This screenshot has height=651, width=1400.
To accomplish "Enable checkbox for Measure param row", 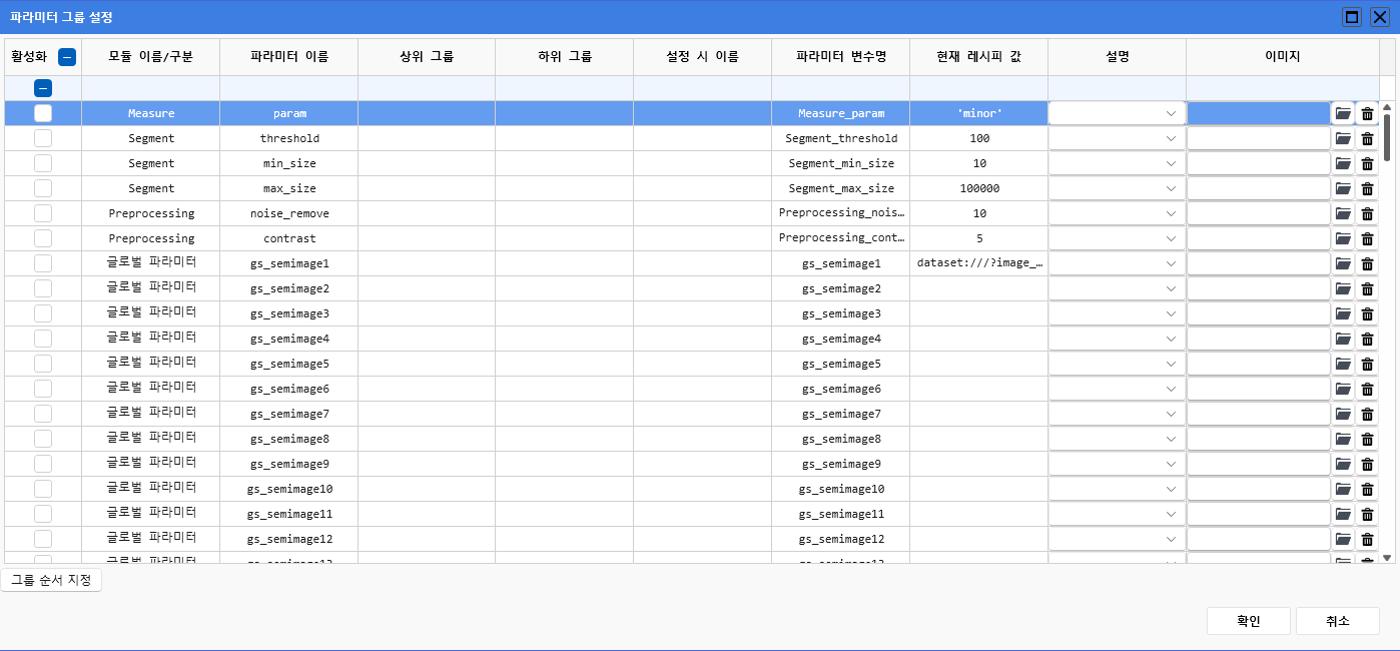I will coord(43,113).
